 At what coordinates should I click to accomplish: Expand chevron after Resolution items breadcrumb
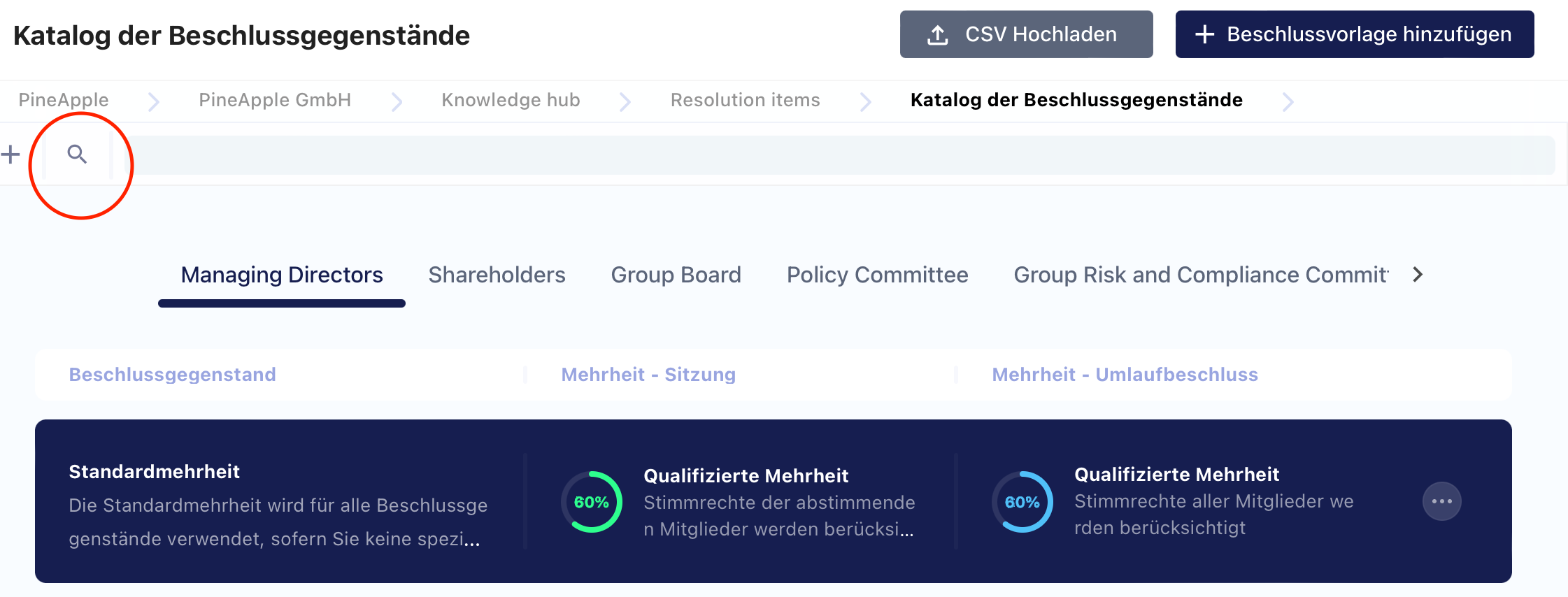click(865, 101)
